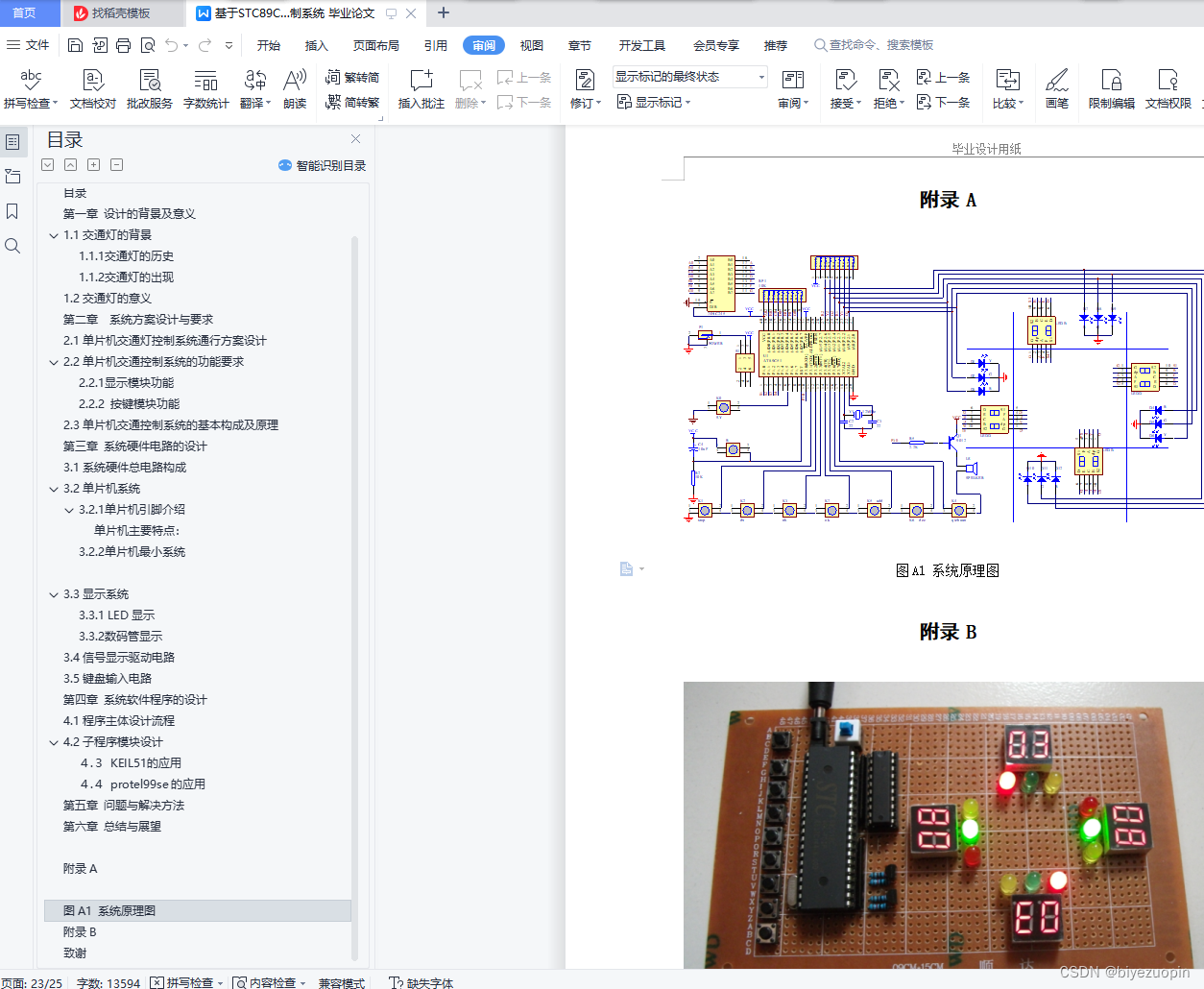Screen dimensions: 1204x989
Task: Go to the next tracked change
Action: click(944, 102)
